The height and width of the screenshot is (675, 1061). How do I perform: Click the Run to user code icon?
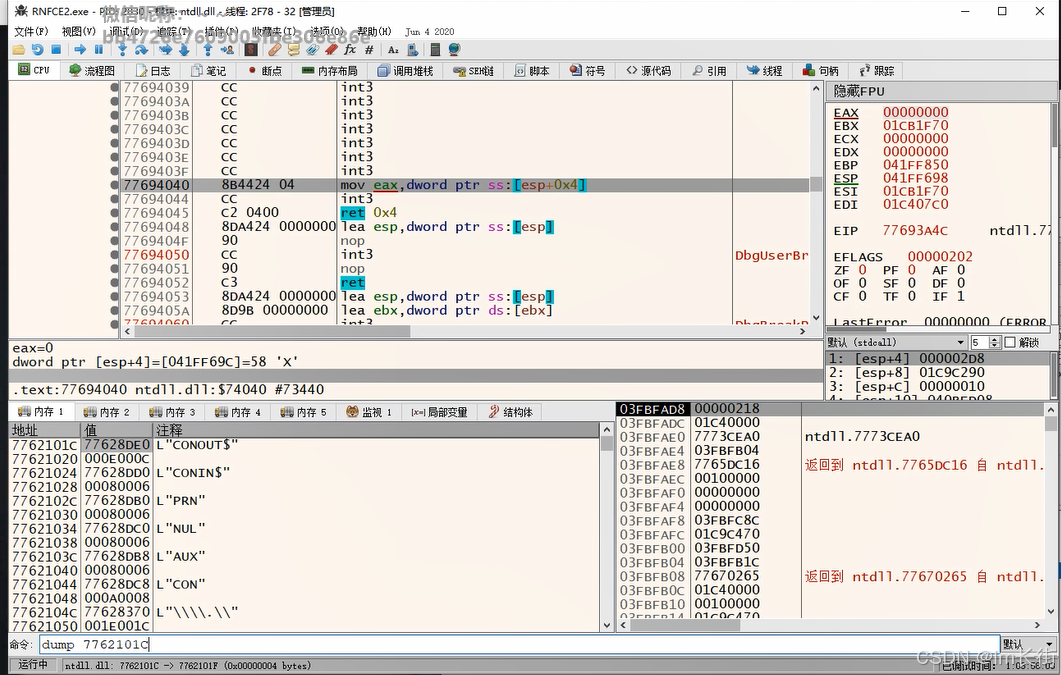tap(227, 49)
